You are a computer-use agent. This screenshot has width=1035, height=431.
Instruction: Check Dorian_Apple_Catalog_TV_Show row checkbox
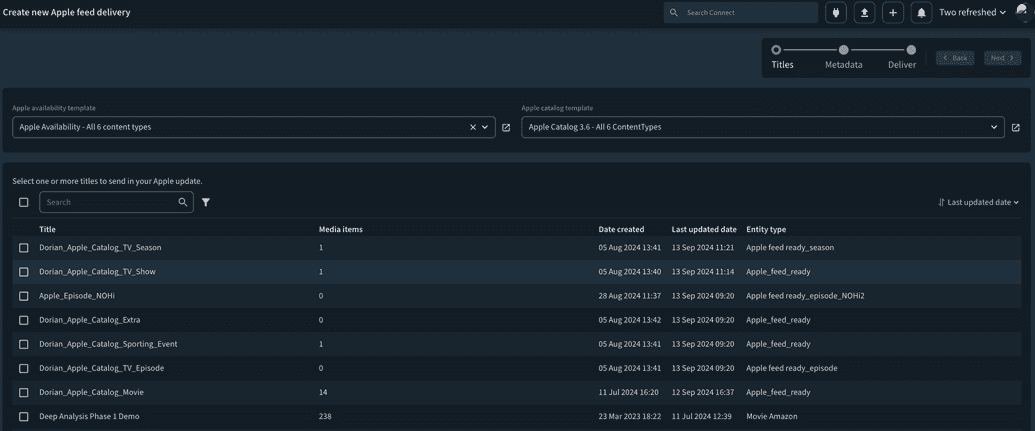24,272
